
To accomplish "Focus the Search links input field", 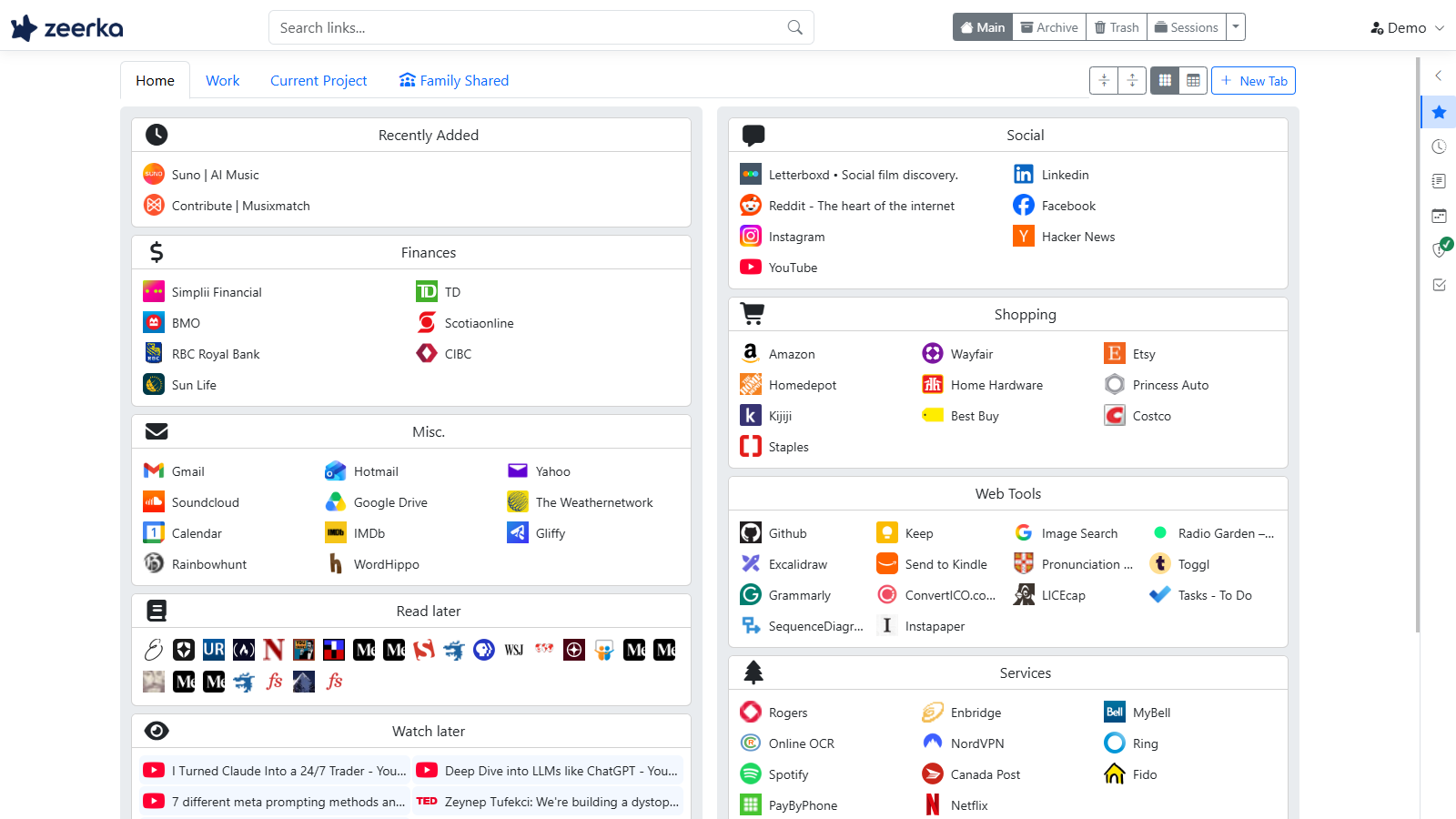I will coord(541,27).
